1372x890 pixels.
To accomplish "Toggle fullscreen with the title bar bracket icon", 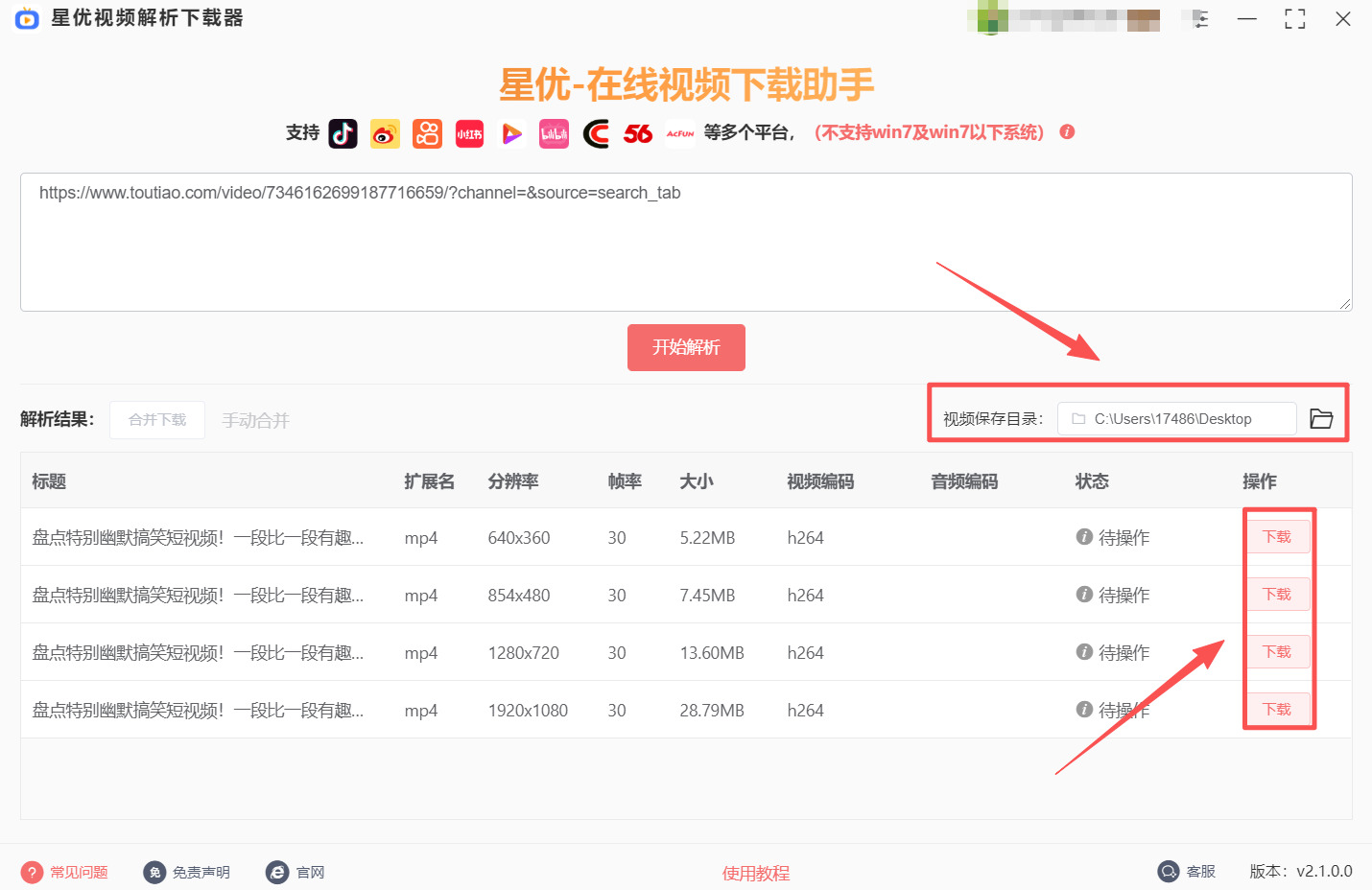I will 1295,19.
